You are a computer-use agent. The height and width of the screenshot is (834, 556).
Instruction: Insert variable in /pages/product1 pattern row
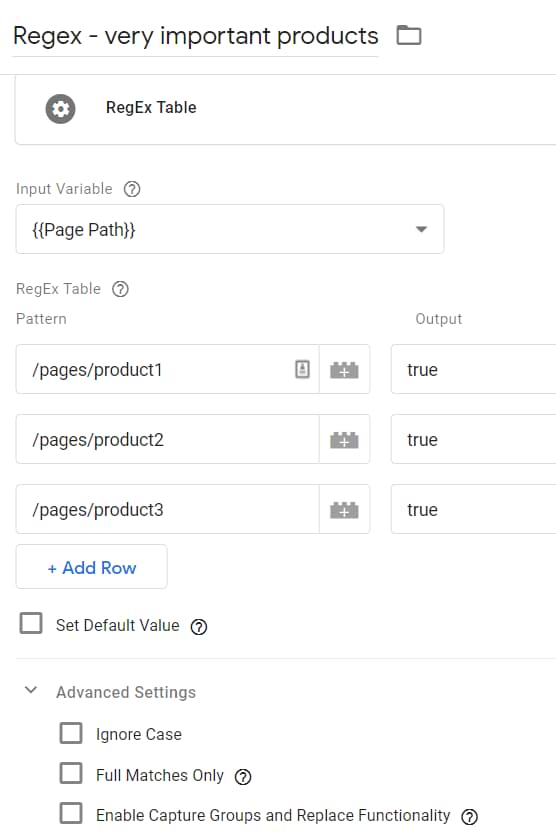(344, 370)
